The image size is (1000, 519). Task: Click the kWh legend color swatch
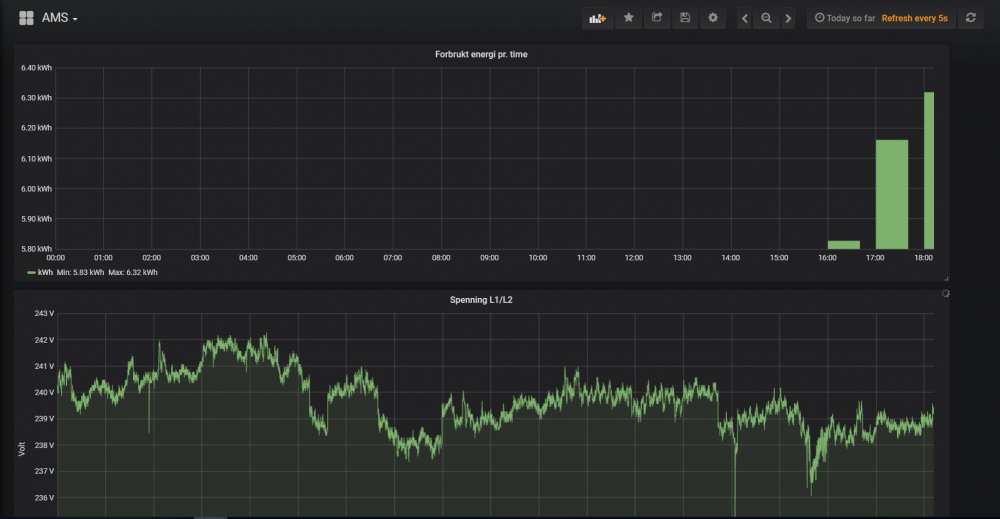tap(29, 272)
